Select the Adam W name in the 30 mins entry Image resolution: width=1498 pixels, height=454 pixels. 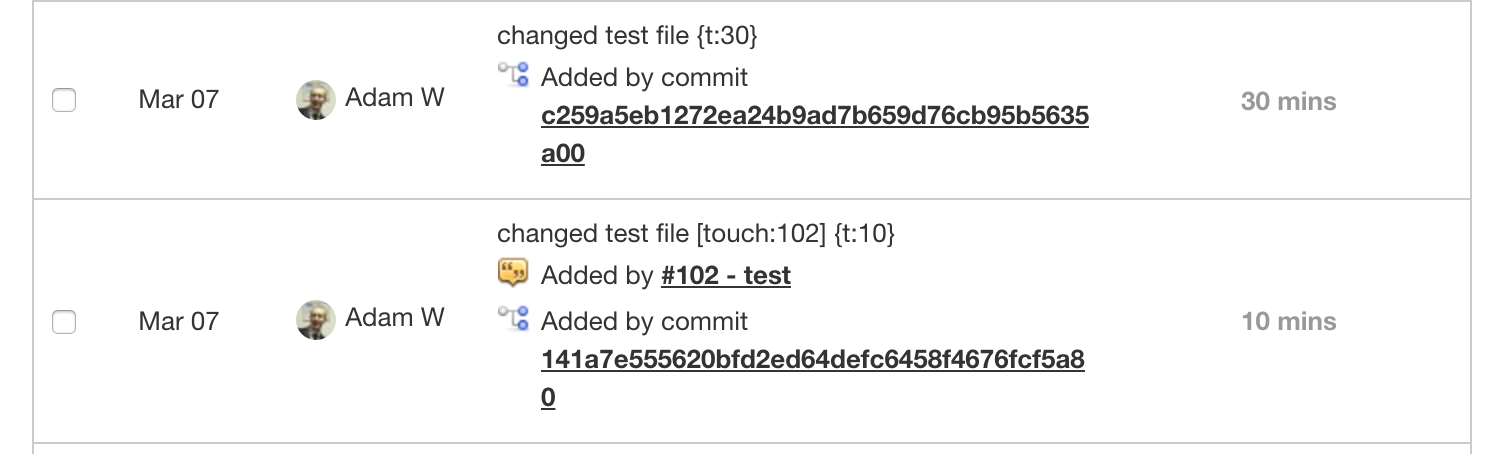pyautogui.click(x=395, y=97)
